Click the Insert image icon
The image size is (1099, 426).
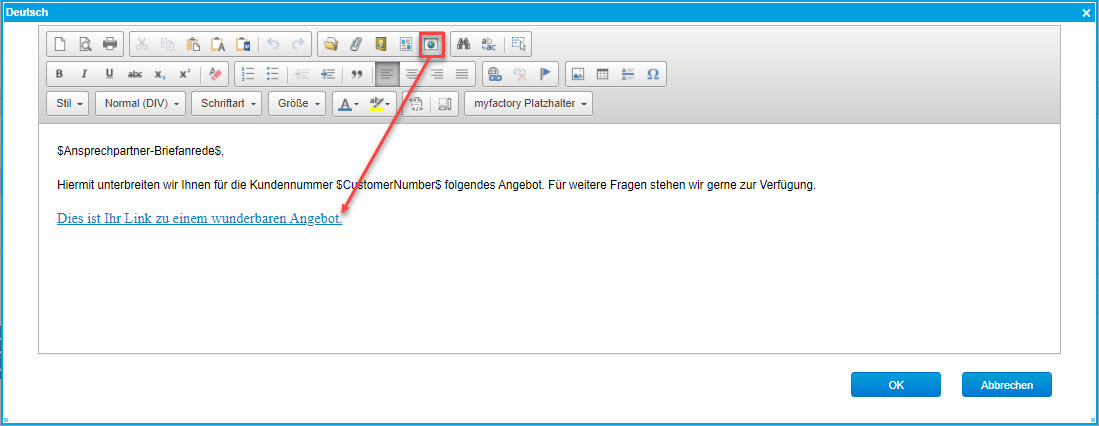coord(577,74)
